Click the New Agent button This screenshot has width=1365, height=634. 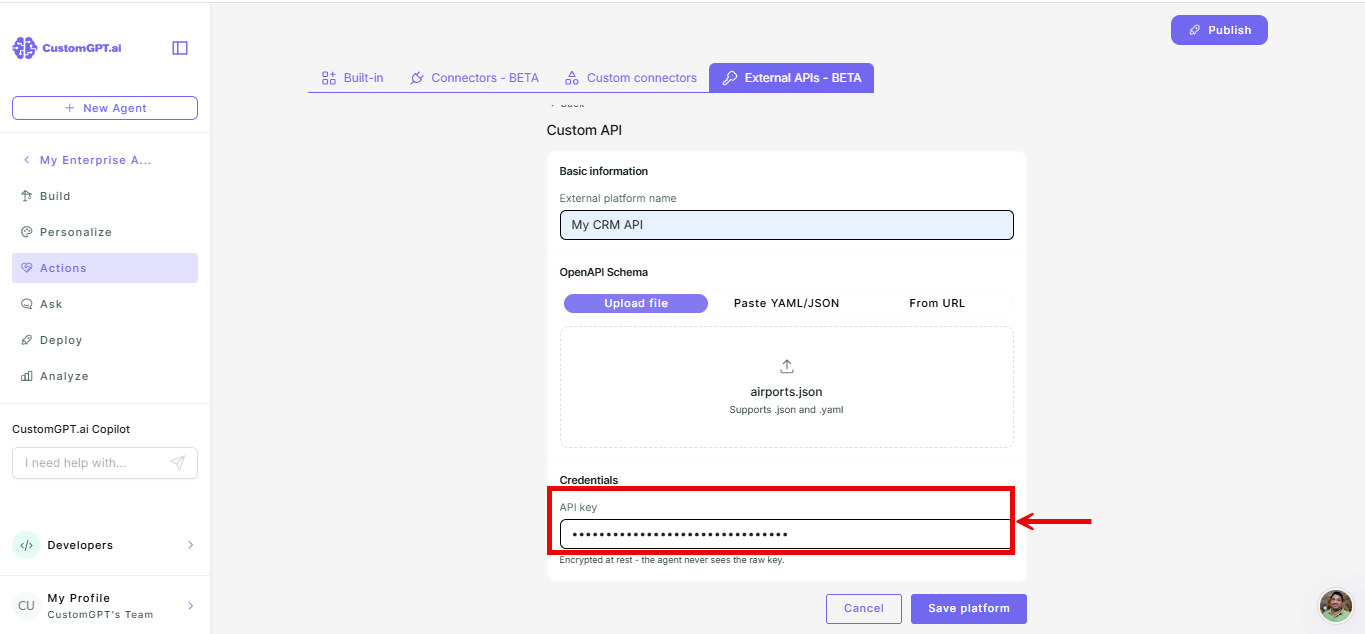[105, 108]
